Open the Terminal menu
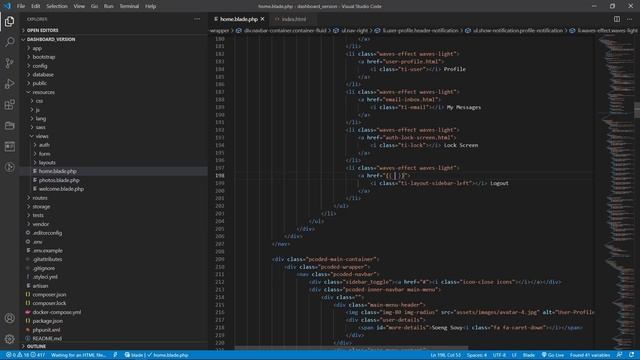Viewport: 640px width, 360px height. (x=129, y=6)
